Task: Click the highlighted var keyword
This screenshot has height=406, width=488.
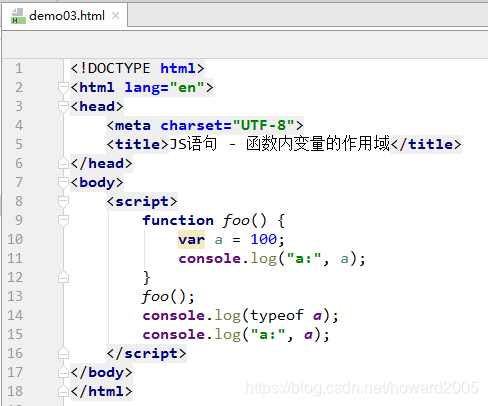Action: pyautogui.click(x=191, y=240)
